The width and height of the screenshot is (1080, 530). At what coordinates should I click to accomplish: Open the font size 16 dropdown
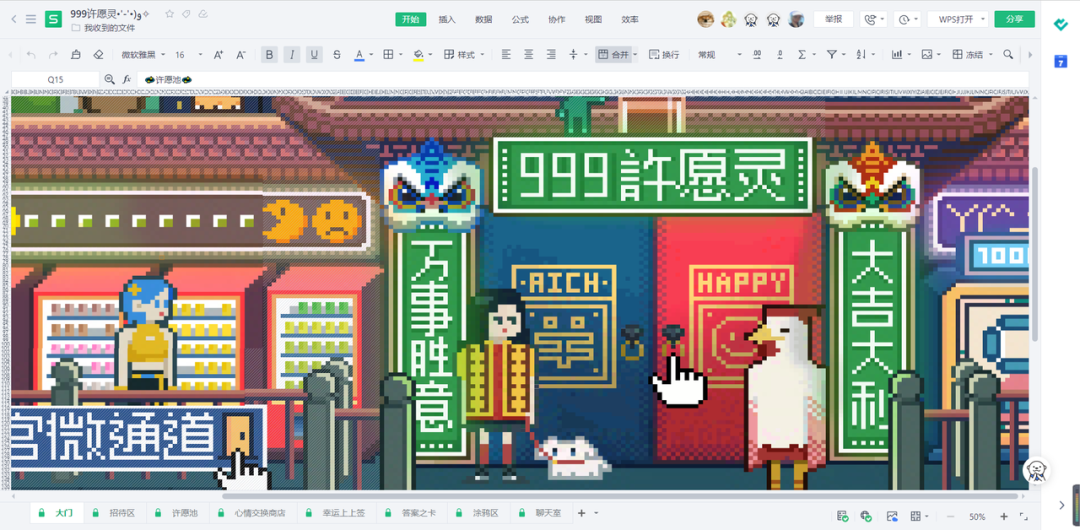[189, 54]
